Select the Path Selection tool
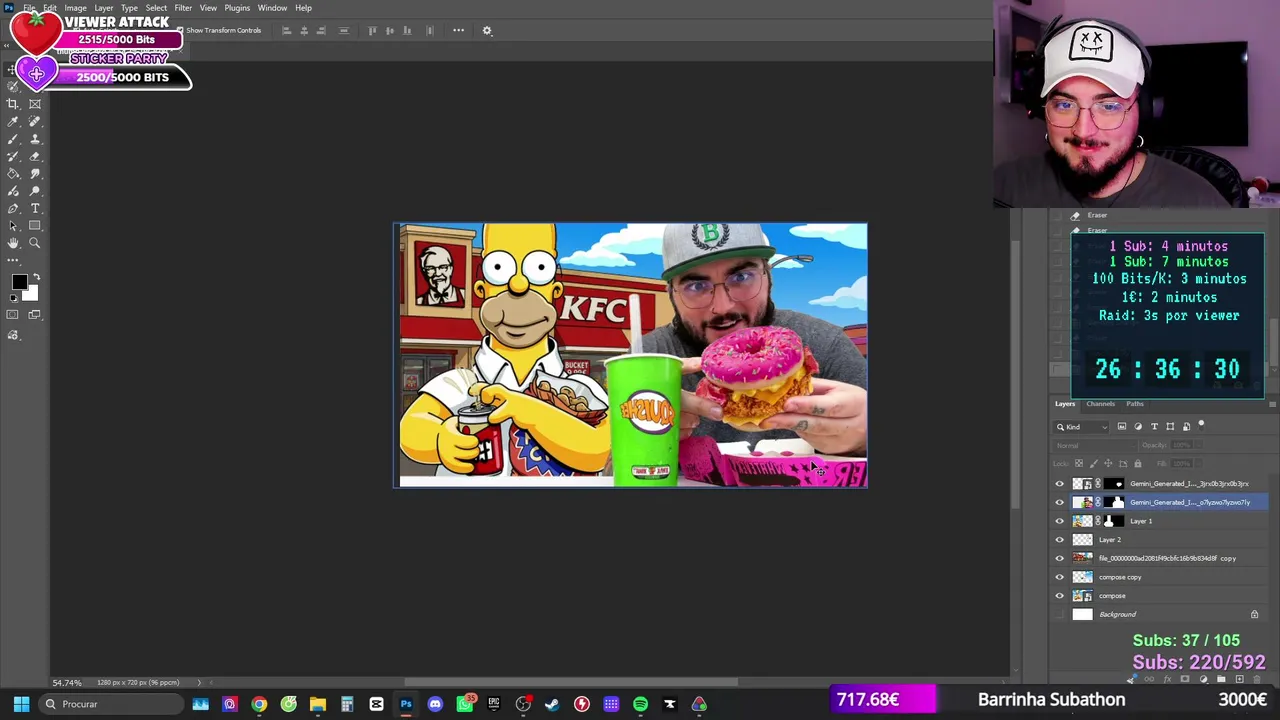This screenshot has height=720, width=1280. click(x=13, y=226)
